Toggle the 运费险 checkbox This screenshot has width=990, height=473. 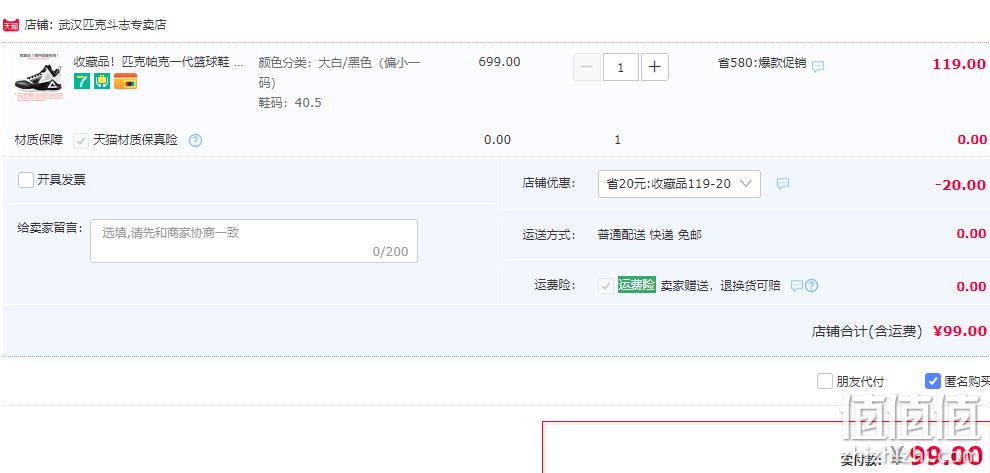point(605,285)
